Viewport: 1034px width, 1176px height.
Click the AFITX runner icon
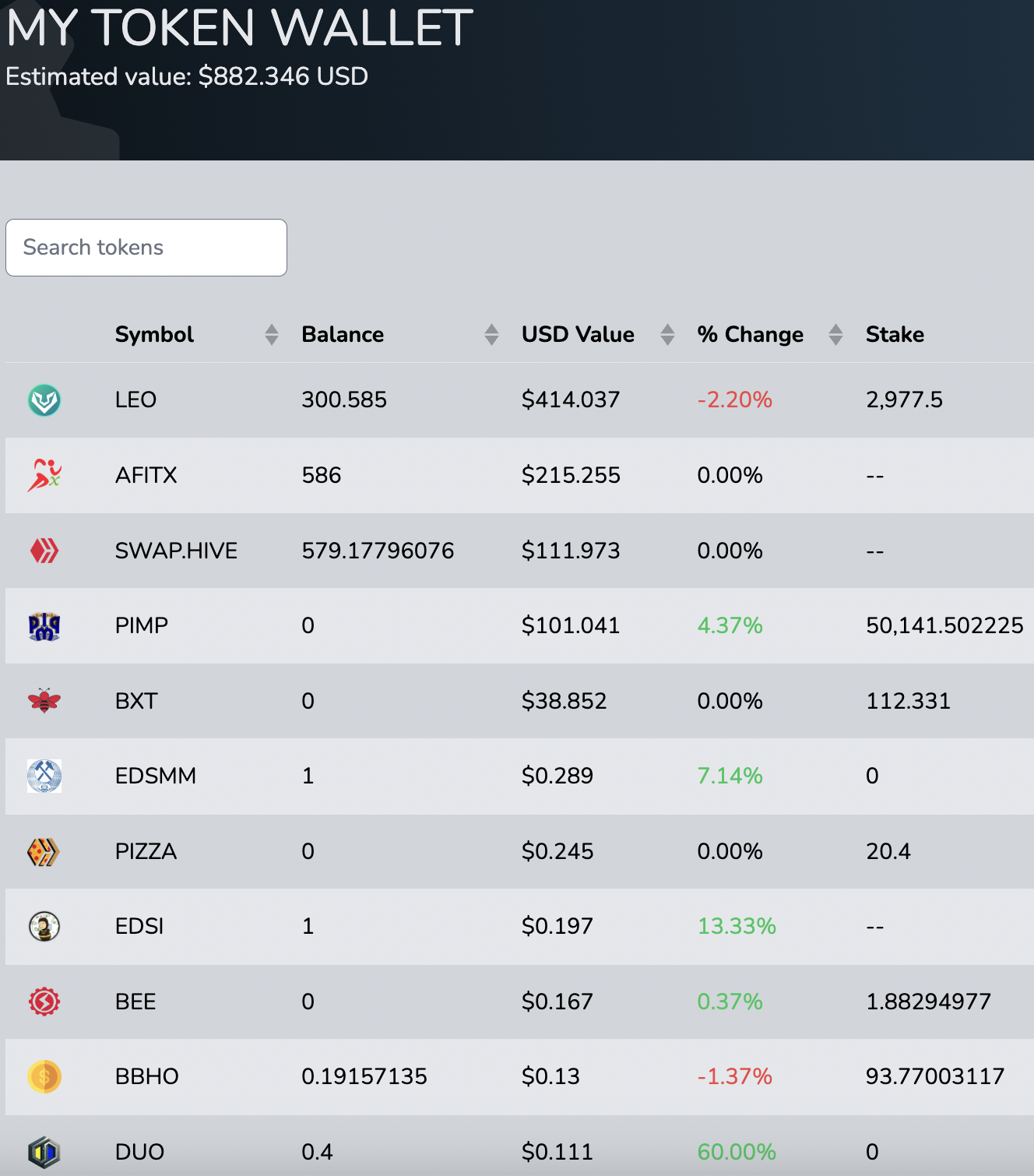(44, 475)
